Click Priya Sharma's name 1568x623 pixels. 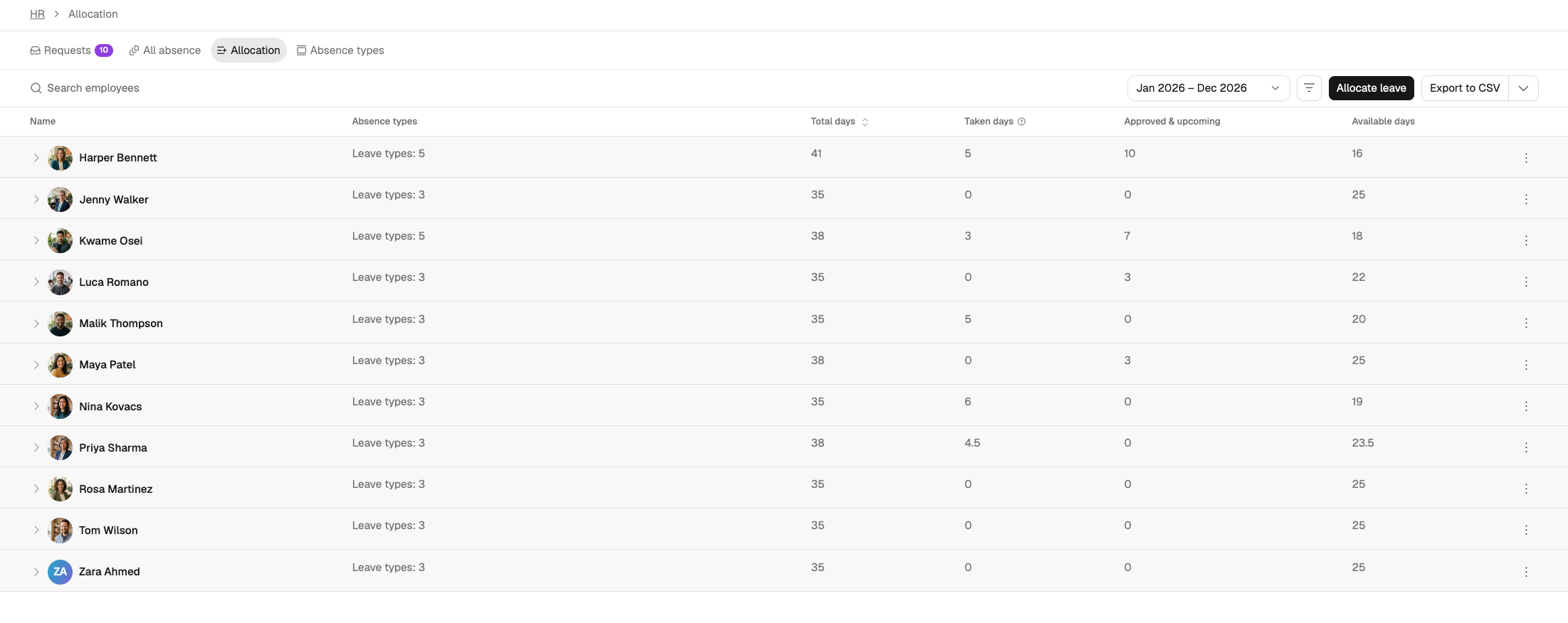click(x=113, y=448)
